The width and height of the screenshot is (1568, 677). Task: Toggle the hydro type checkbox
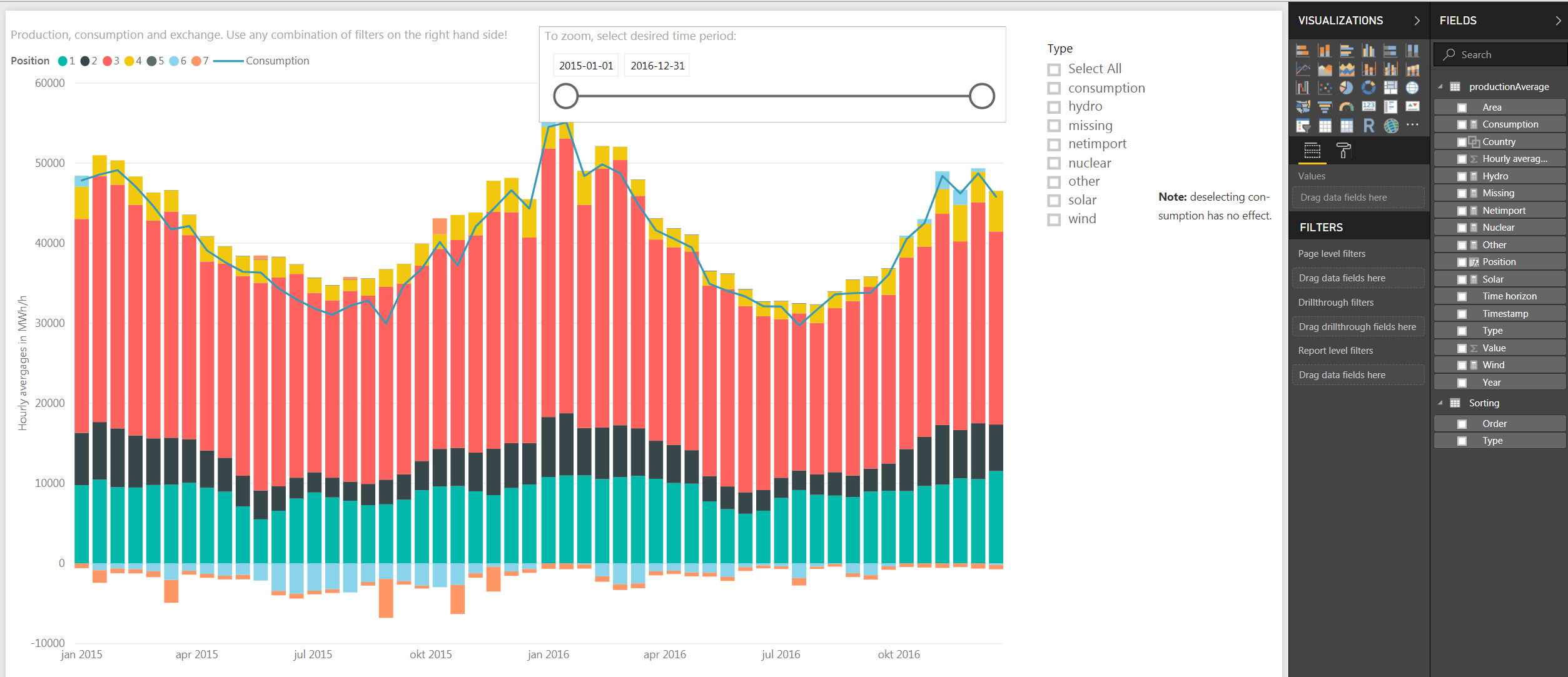[x=1054, y=107]
